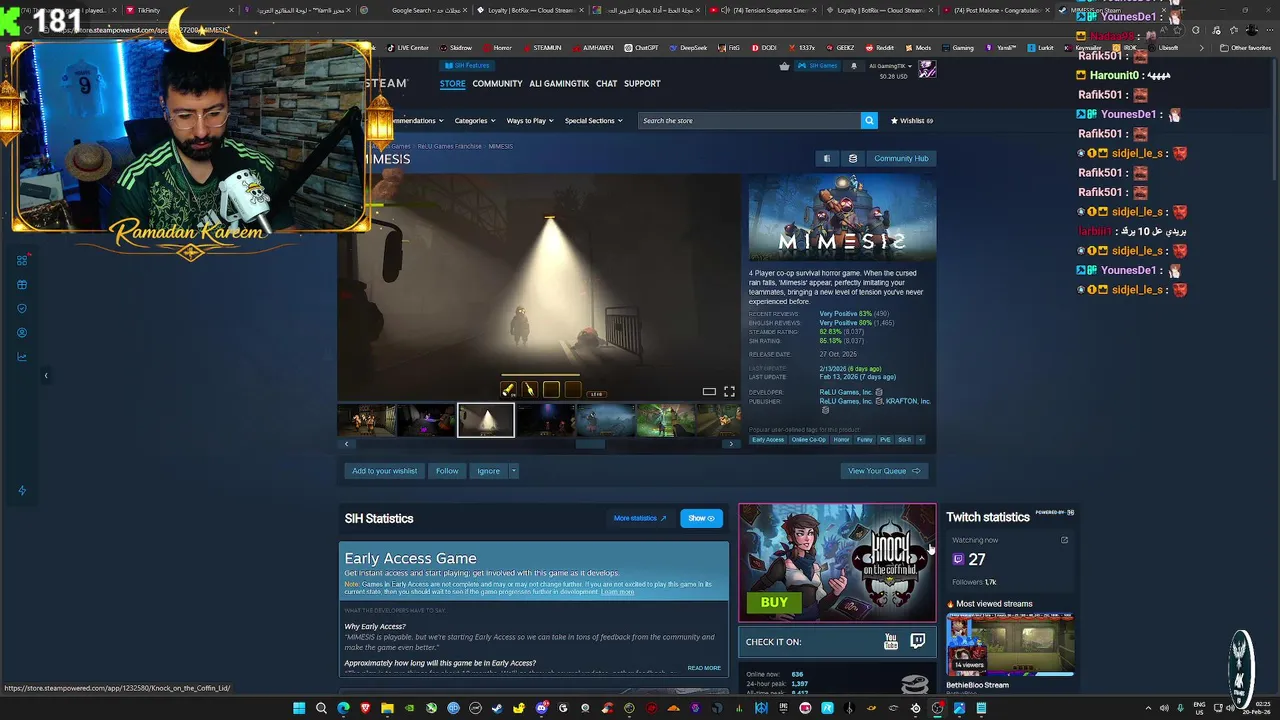Expand Read More for Early Access info
This screenshot has height=720, width=1280.
pyautogui.click(x=703, y=668)
